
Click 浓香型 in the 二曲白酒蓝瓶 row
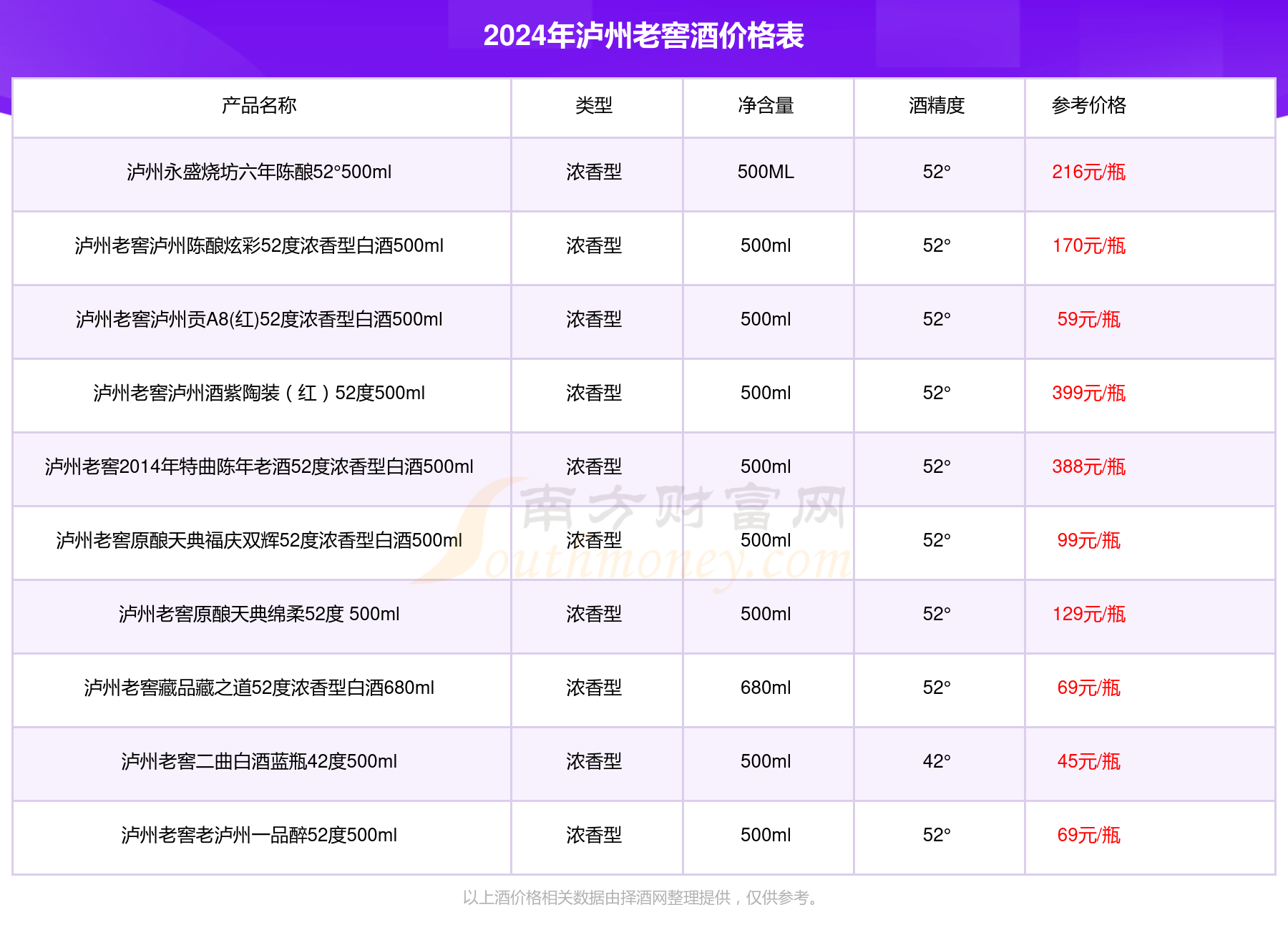(594, 761)
